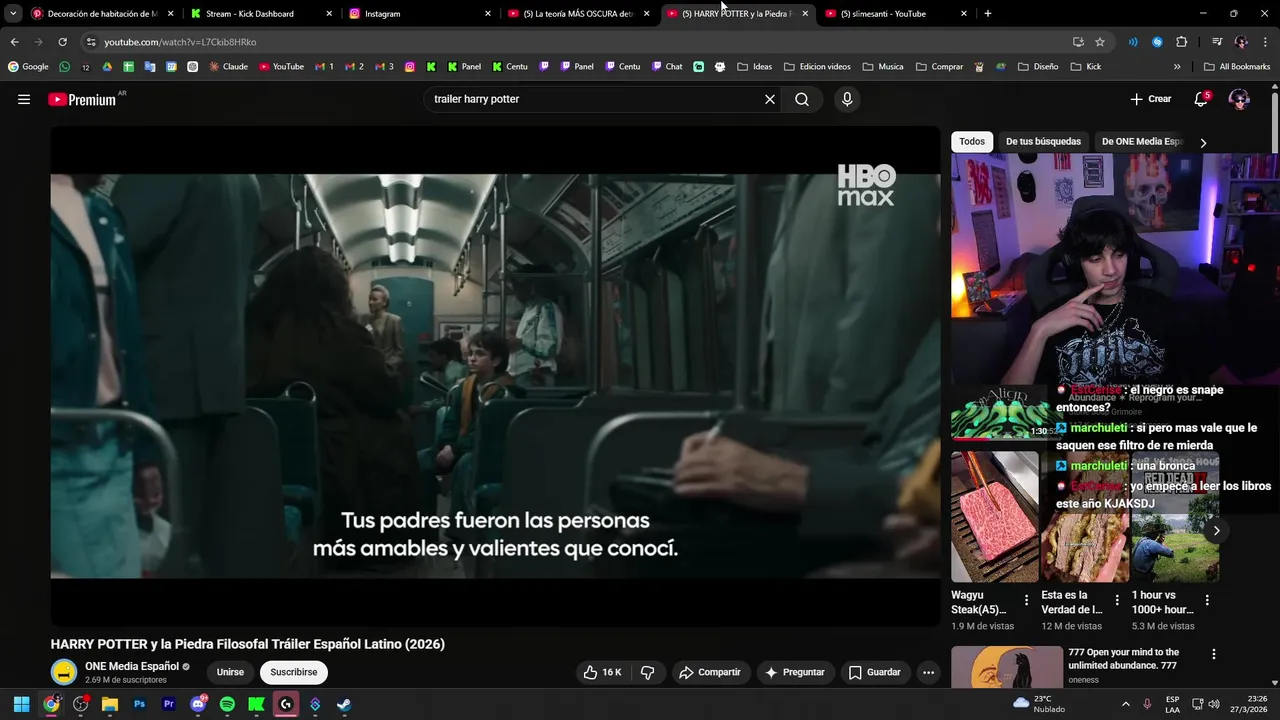The image size is (1280, 720).
Task: Select the Todos filter chip
Action: pos(972,142)
